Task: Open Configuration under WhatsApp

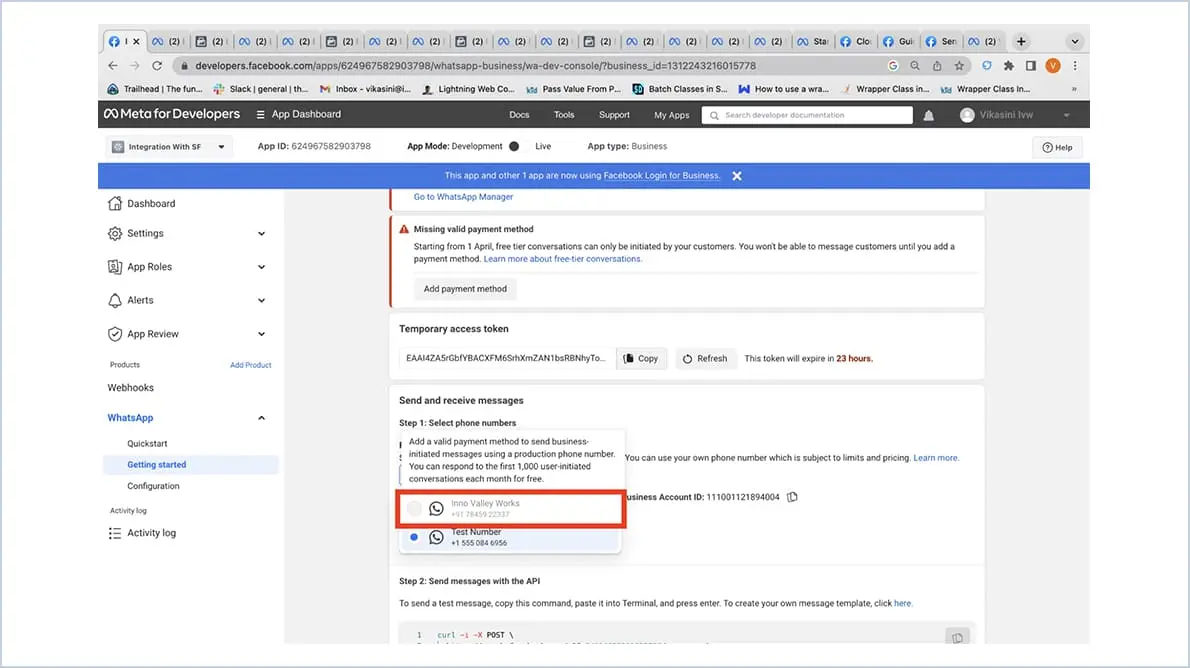Action: (153, 487)
